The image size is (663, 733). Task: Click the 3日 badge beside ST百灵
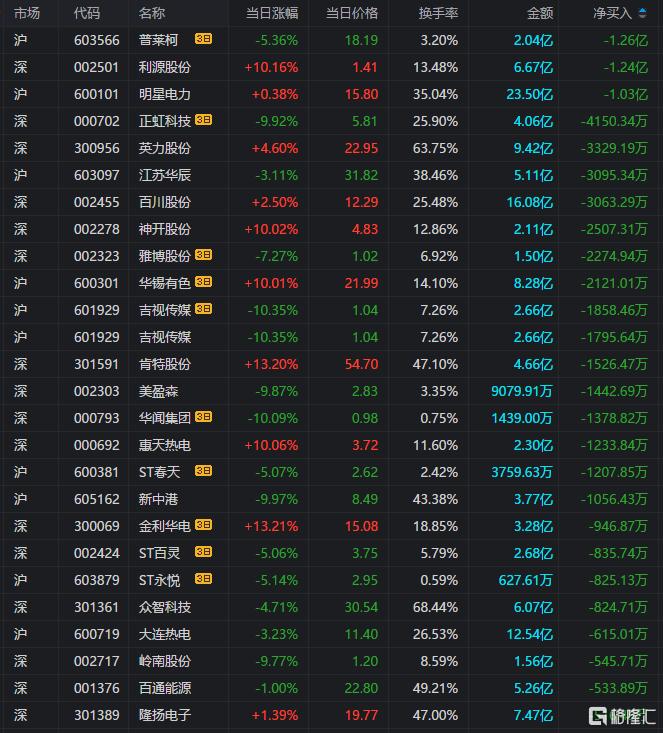(203, 552)
